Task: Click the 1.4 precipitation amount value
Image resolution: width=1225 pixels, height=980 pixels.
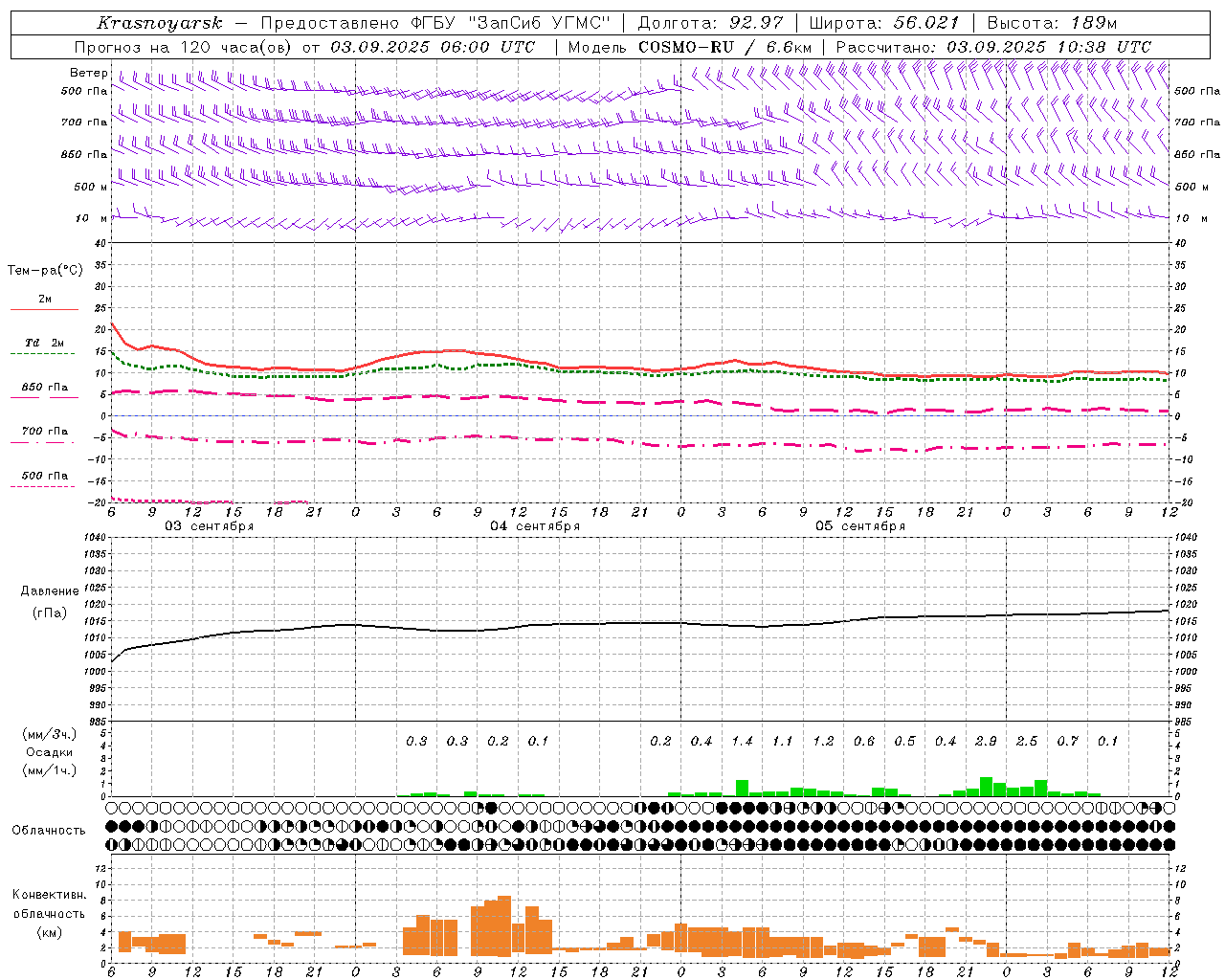Action: click(x=743, y=741)
